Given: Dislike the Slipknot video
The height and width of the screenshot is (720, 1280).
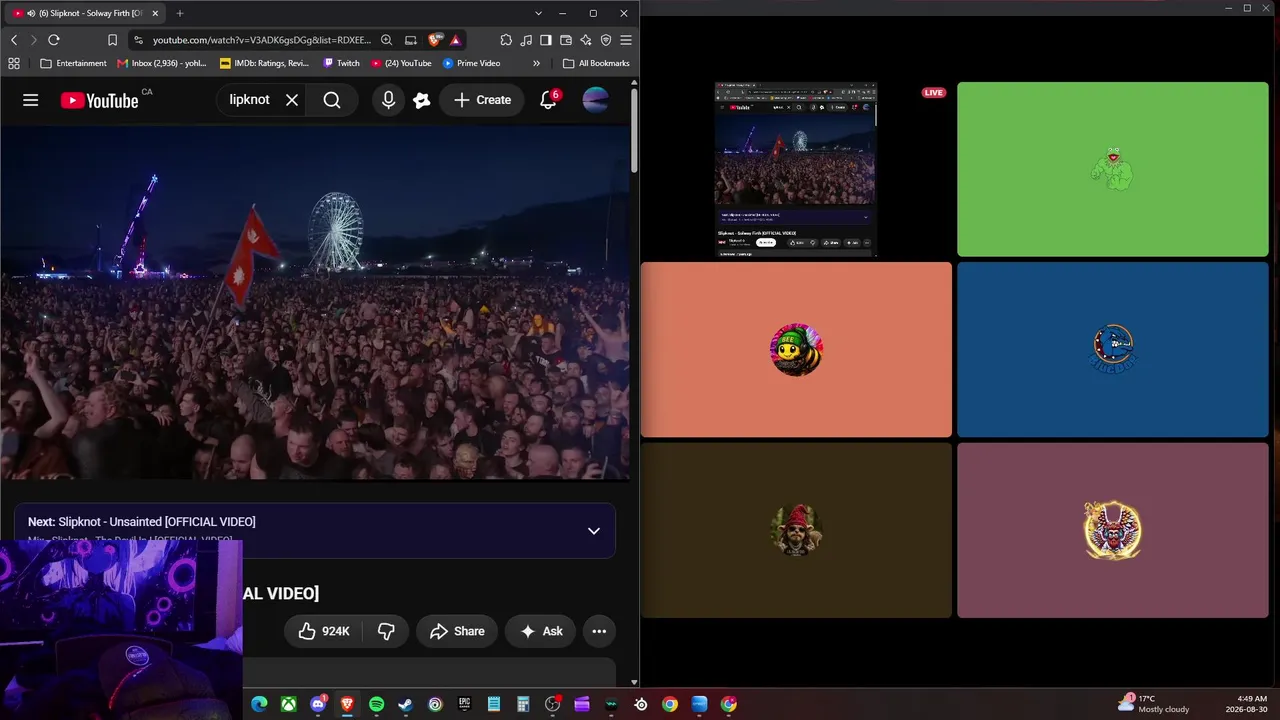Looking at the screenshot, I should click(386, 631).
